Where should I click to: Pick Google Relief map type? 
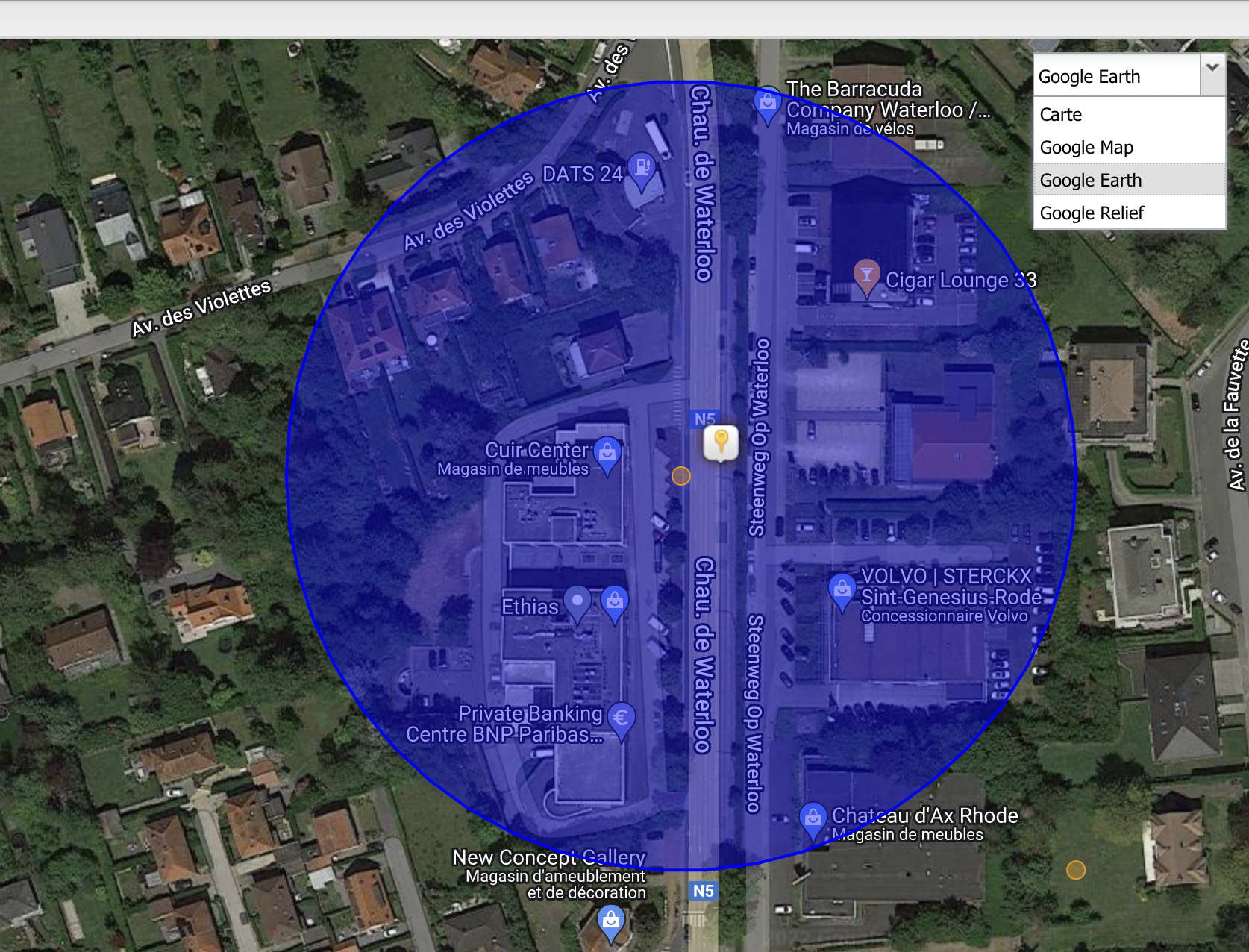1129,213
